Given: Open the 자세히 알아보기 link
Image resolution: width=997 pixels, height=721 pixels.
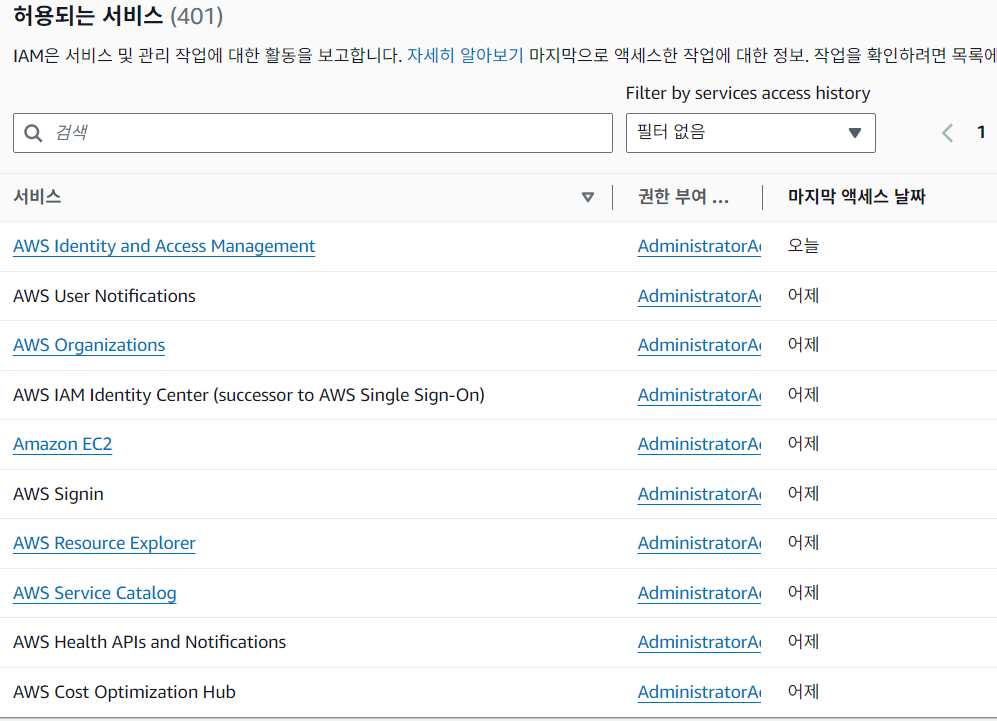Looking at the screenshot, I should pyautogui.click(x=465, y=55).
